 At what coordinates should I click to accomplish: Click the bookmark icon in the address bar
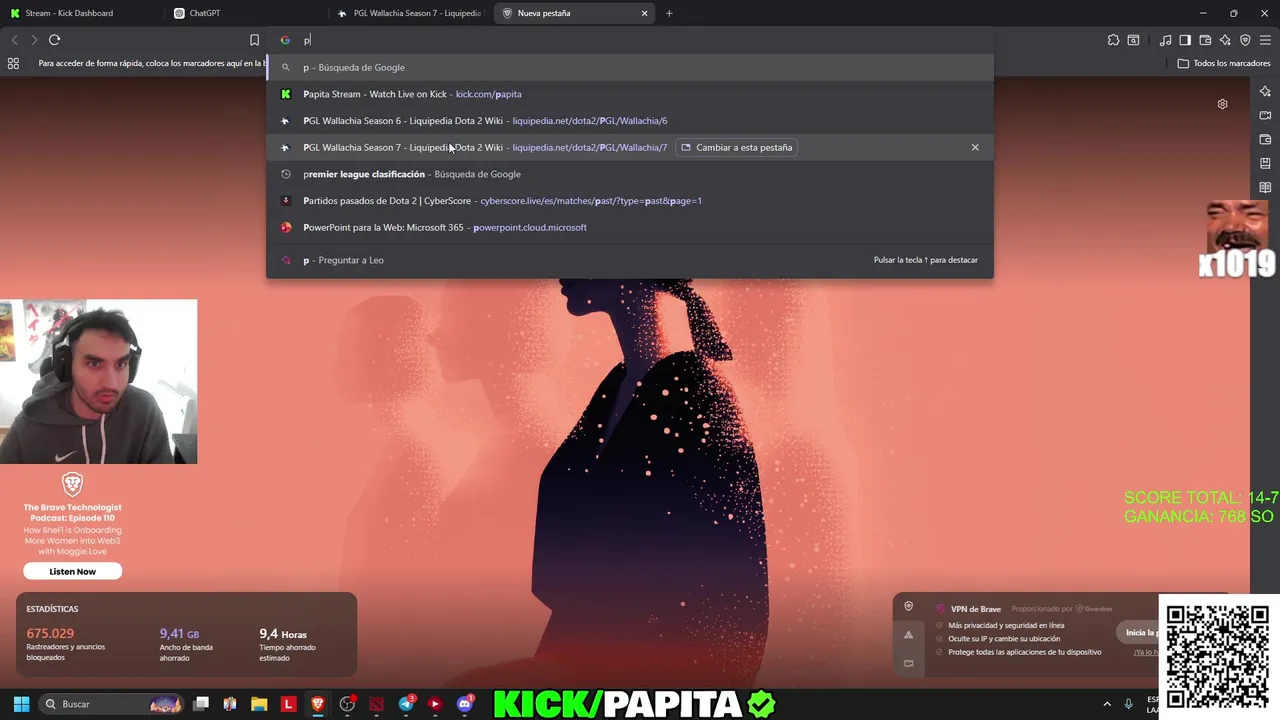coord(254,40)
